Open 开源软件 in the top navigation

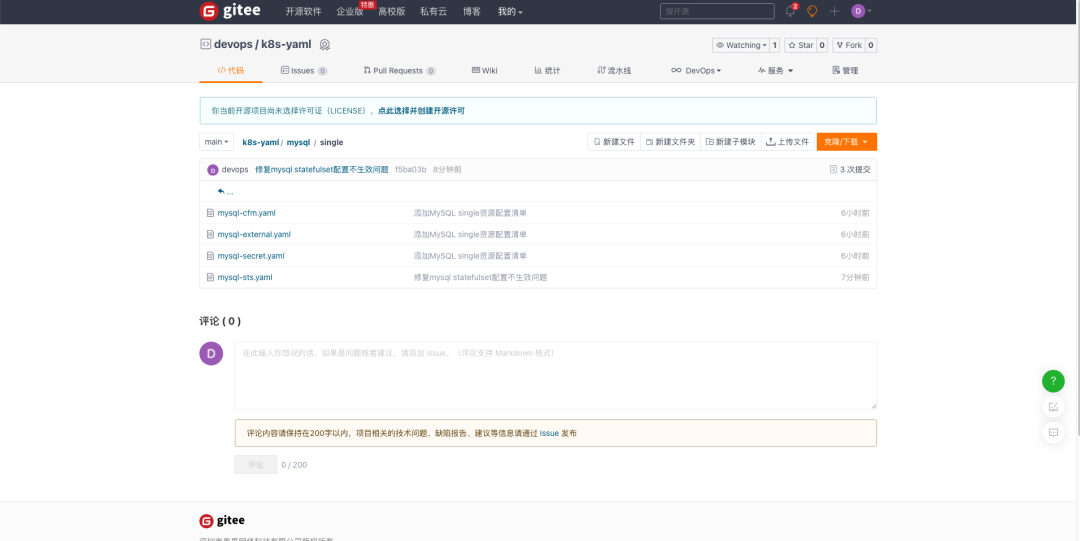click(304, 12)
